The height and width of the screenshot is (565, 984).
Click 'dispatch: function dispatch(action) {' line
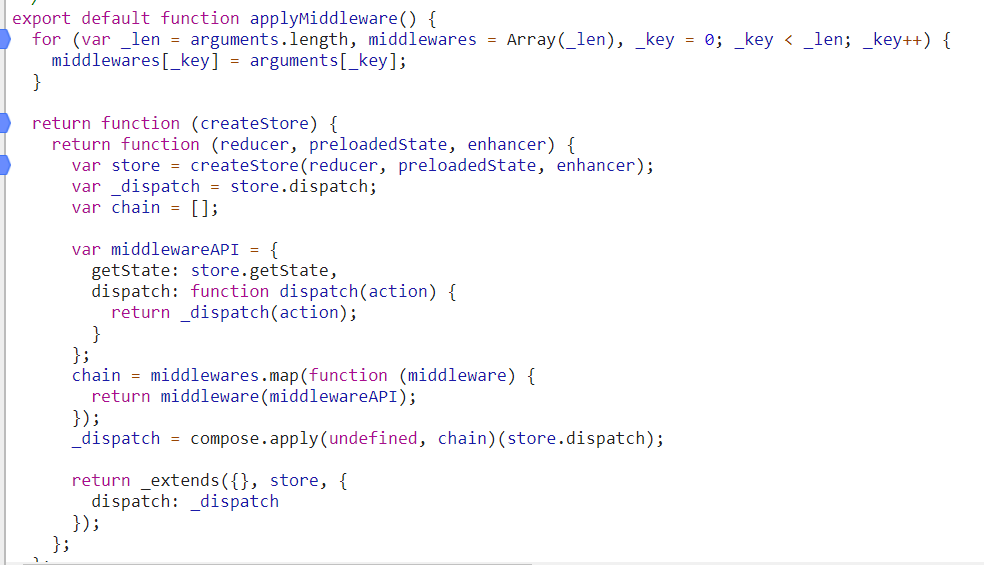(x=274, y=291)
